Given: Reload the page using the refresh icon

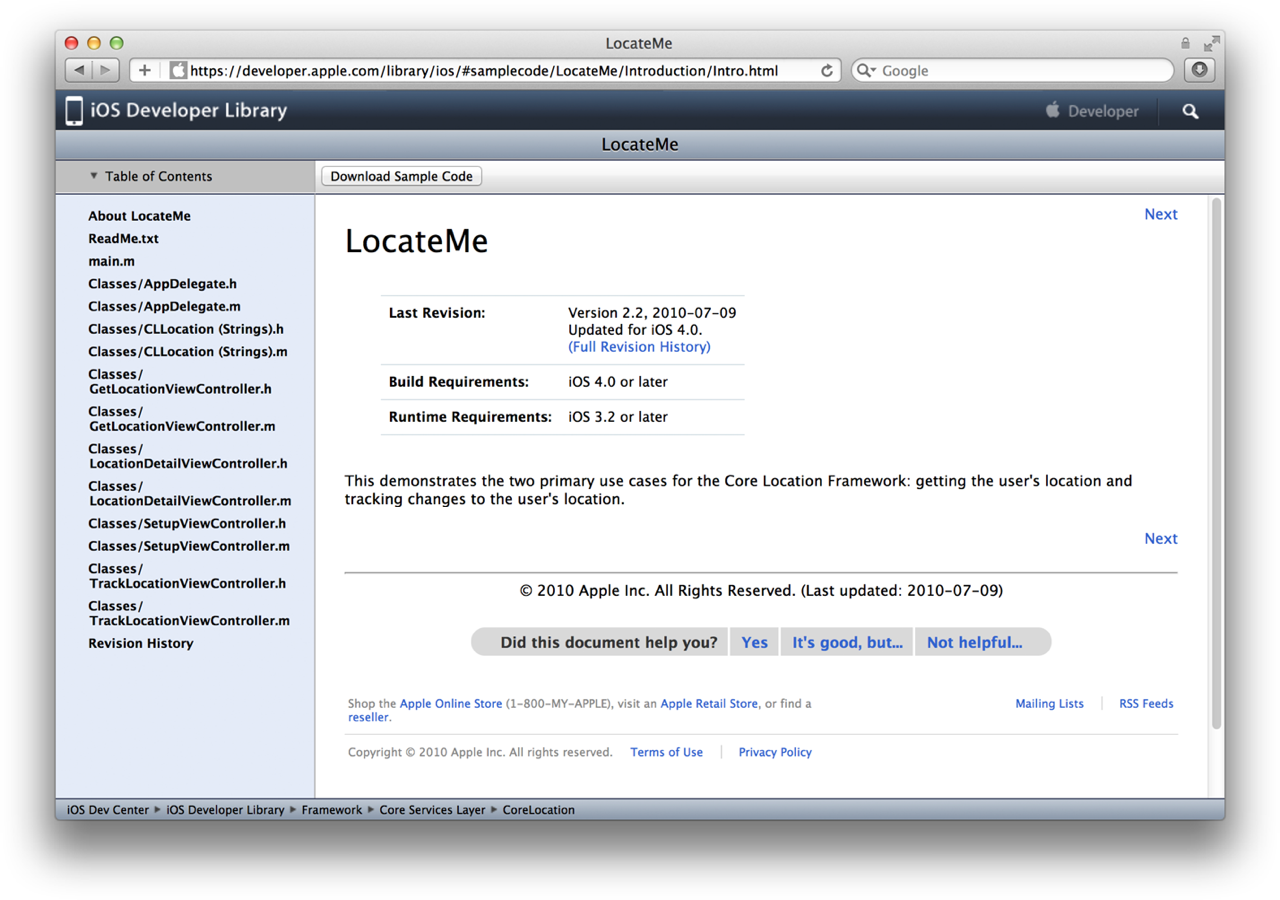Looking at the screenshot, I should pyautogui.click(x=827, y=71).
